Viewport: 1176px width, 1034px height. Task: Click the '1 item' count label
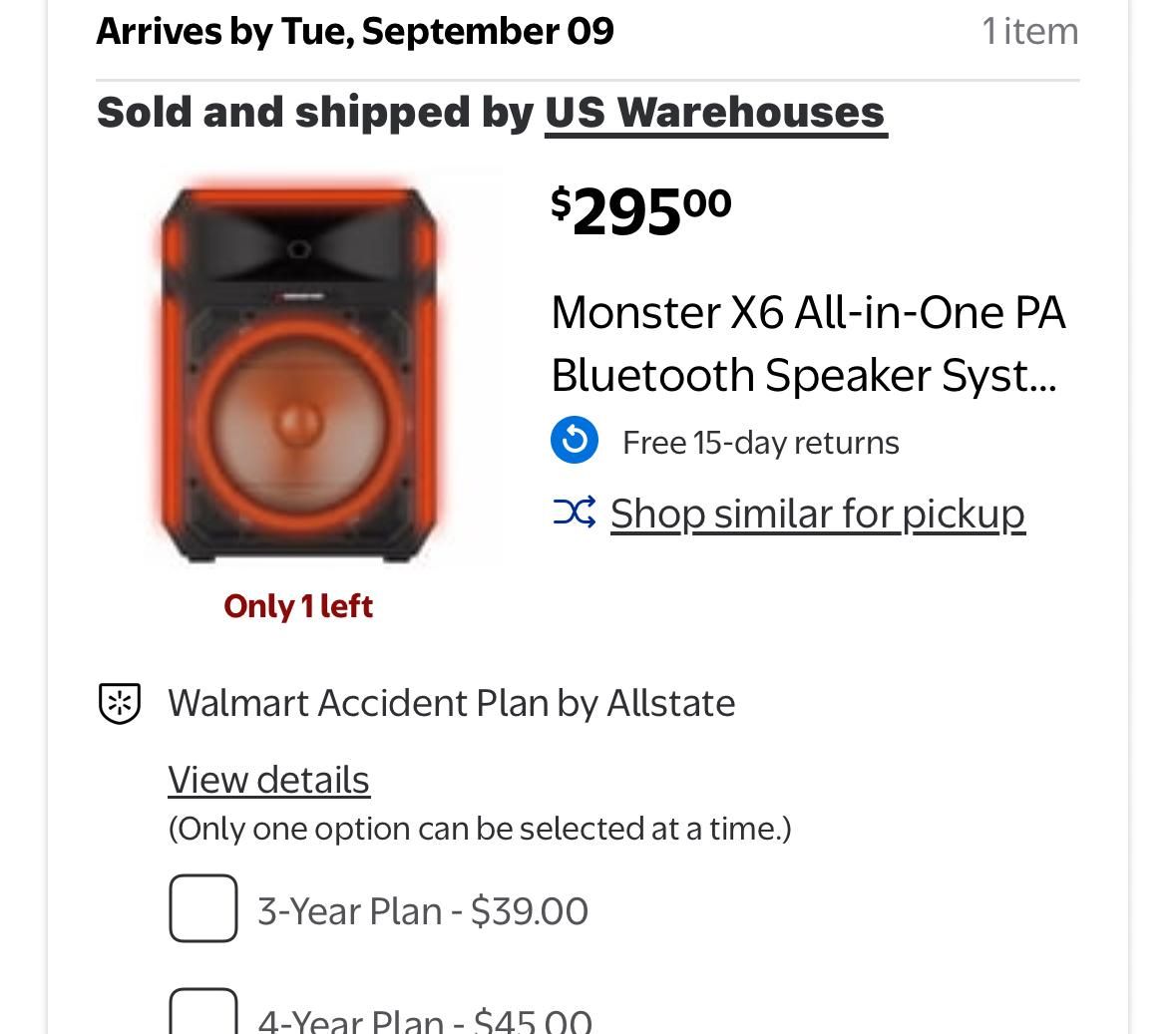click(x=1029, y=31)
